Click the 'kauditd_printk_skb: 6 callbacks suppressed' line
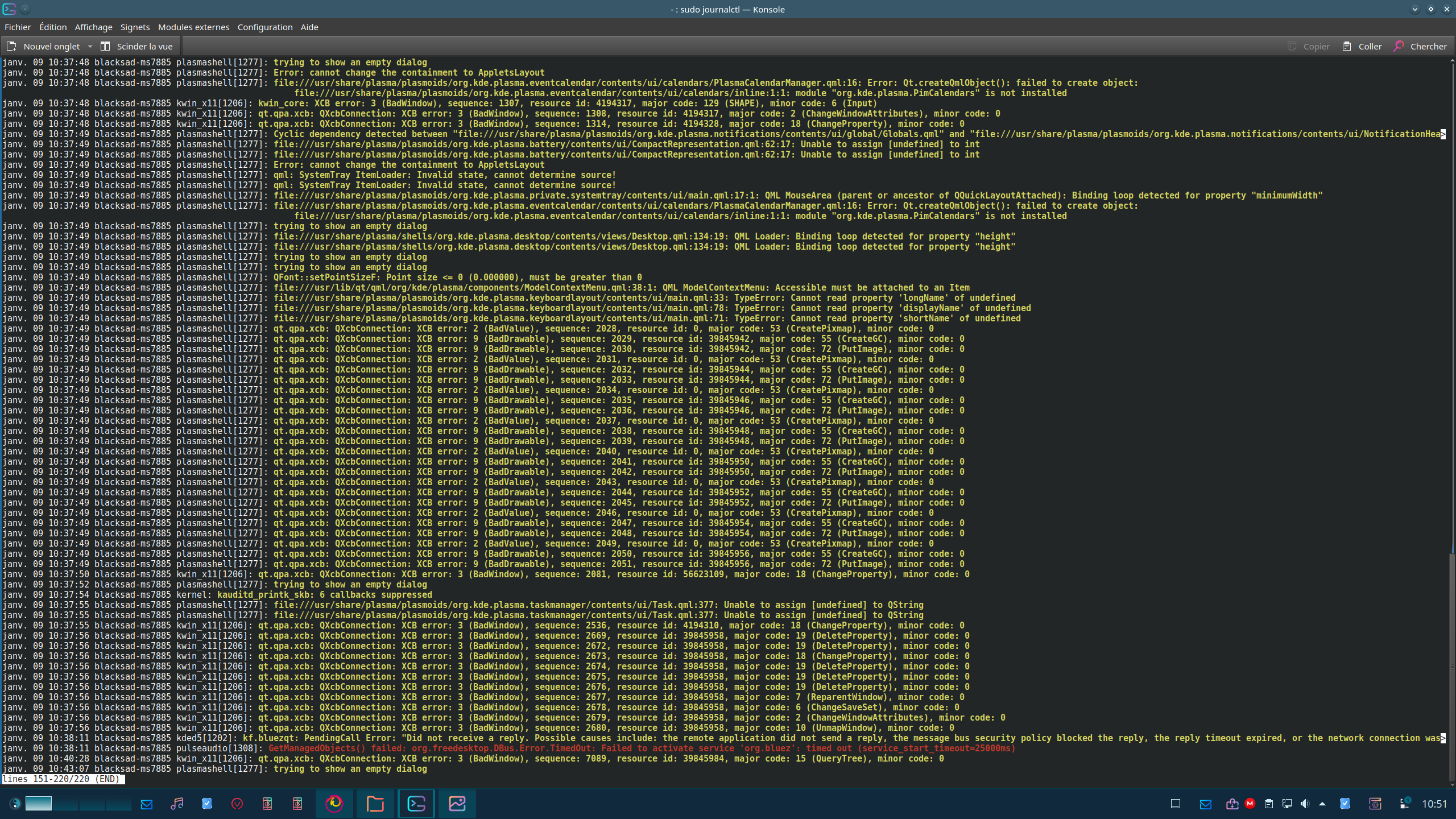 tap(324, 594)
